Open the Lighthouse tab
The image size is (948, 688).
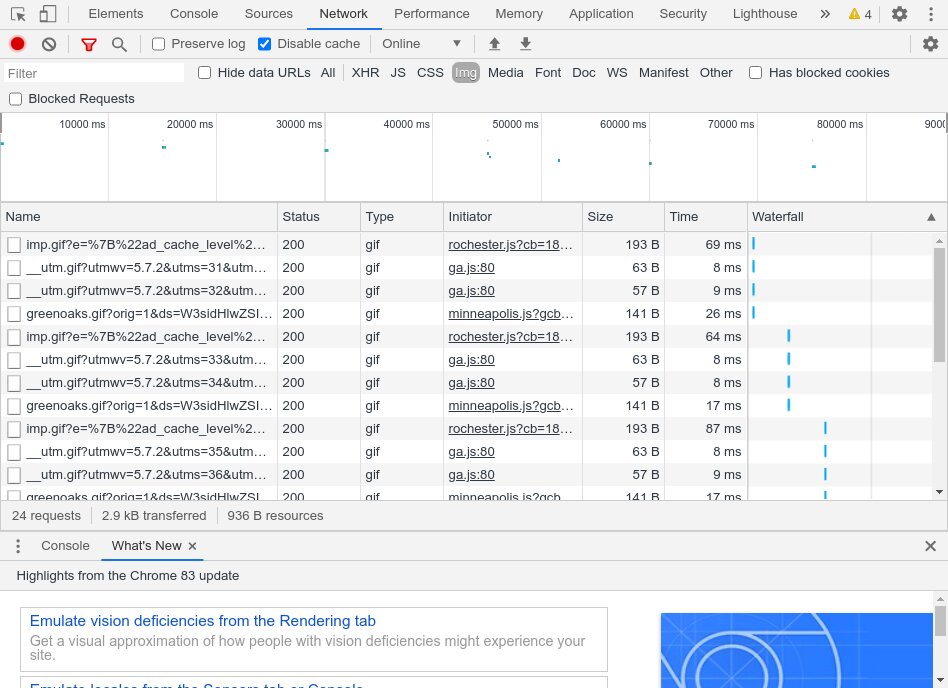click(765, 14)
